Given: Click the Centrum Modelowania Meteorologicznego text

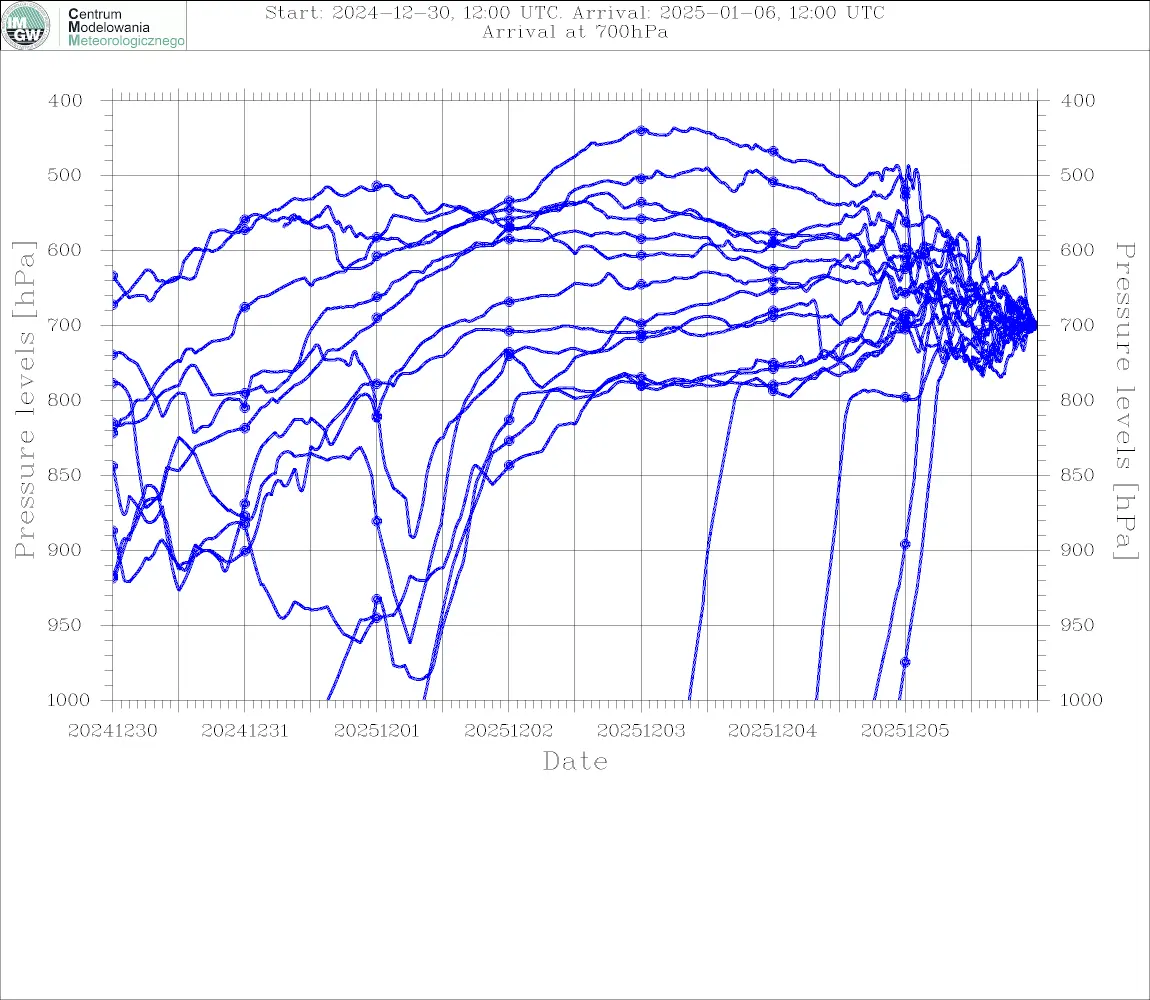Looking at the screenshot, I should coord(126,27).
